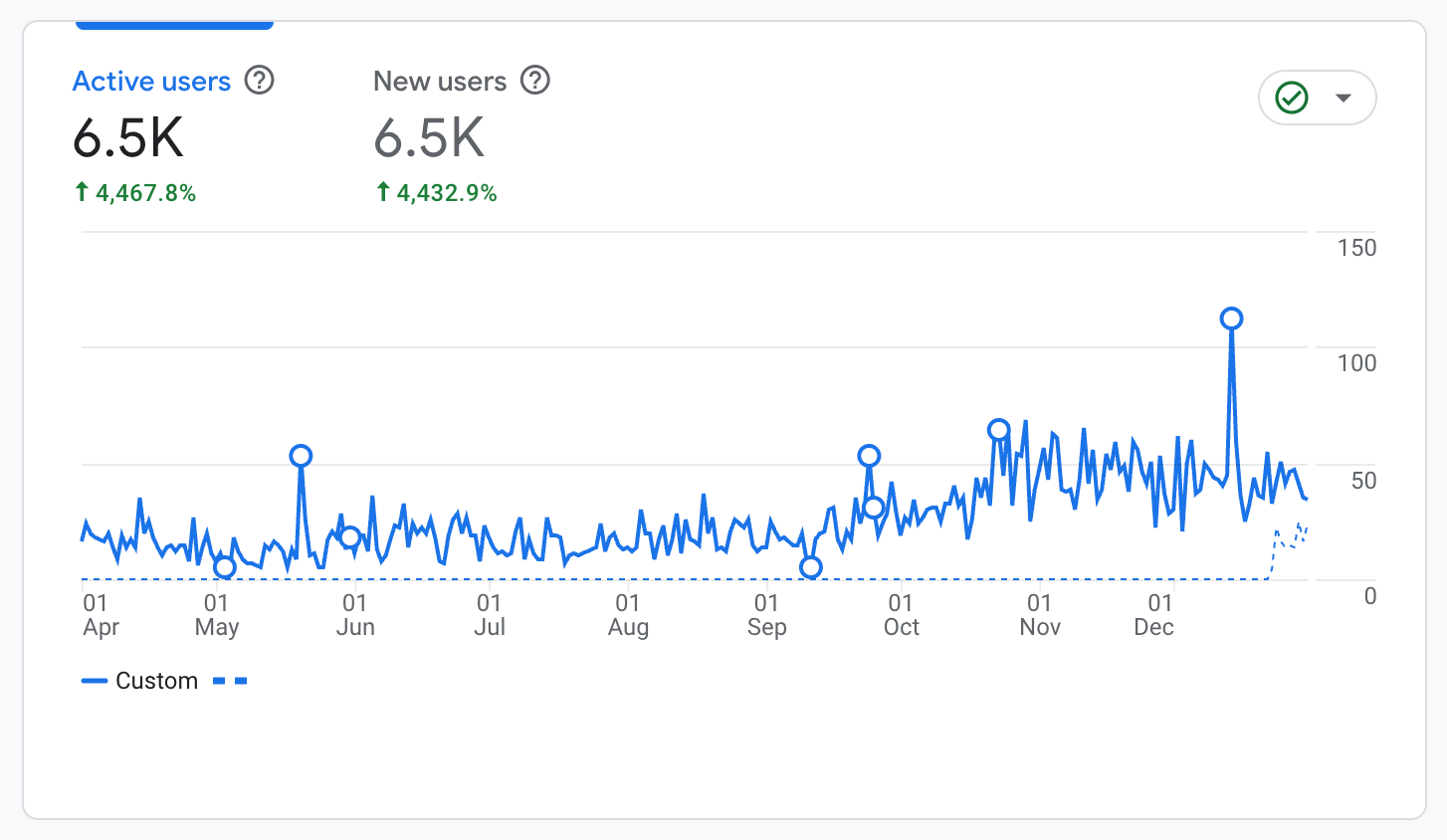Select the anomaly marker on the mid-December spike

coord(1232,317)
